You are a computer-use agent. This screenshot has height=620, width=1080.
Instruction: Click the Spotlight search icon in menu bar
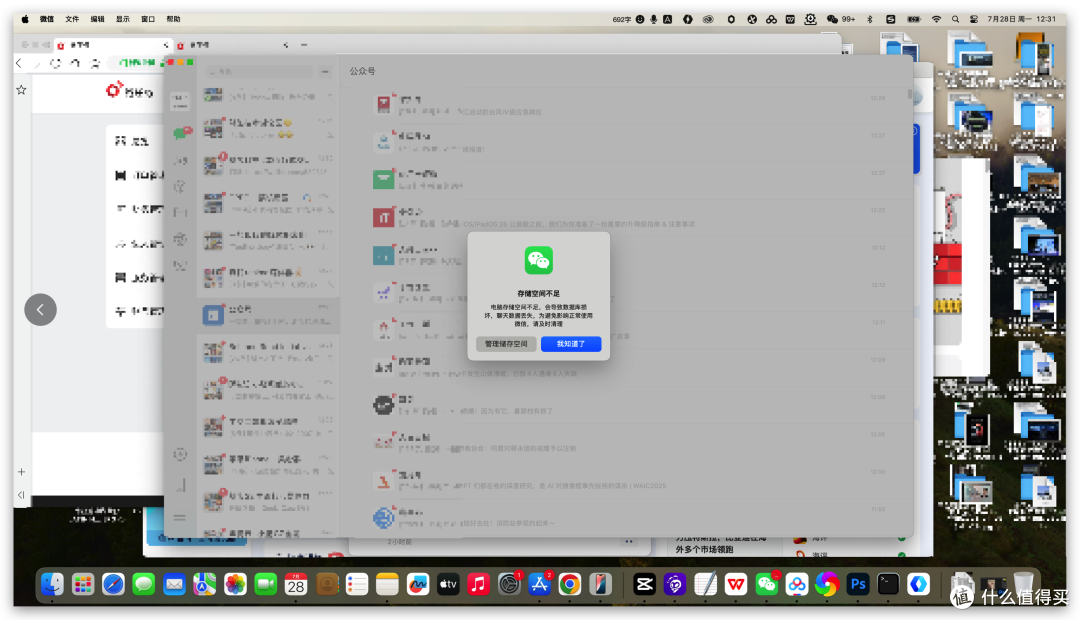(955, 19)
